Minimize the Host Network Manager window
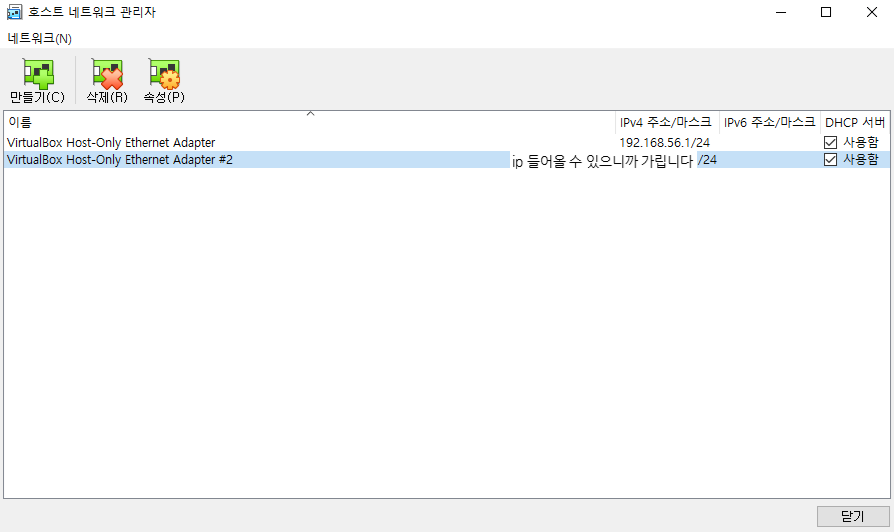The width and height of the screenshot is (894, 532). [x=781, y=12]
